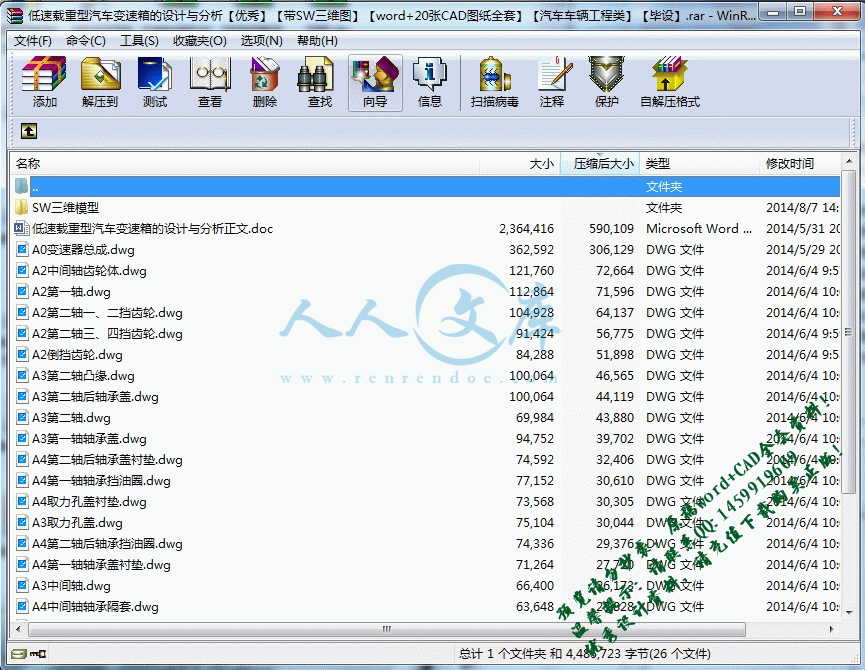Image resolution: width=865 pixels, height=670 pixels.
Task: Open the Wizard (向导) tool
Action: point(375,83)
